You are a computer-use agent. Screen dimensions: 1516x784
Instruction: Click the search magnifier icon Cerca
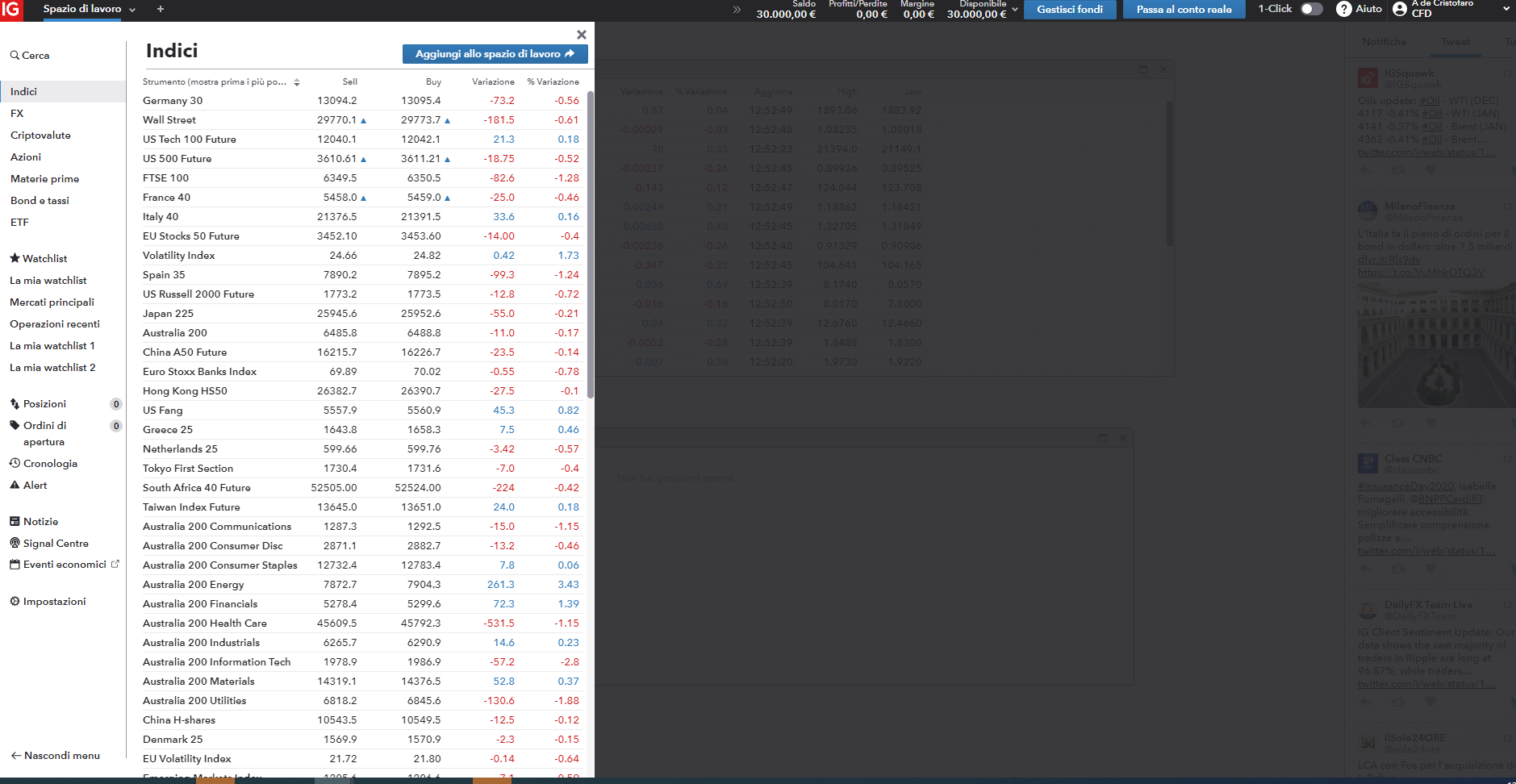pos(15,56)
